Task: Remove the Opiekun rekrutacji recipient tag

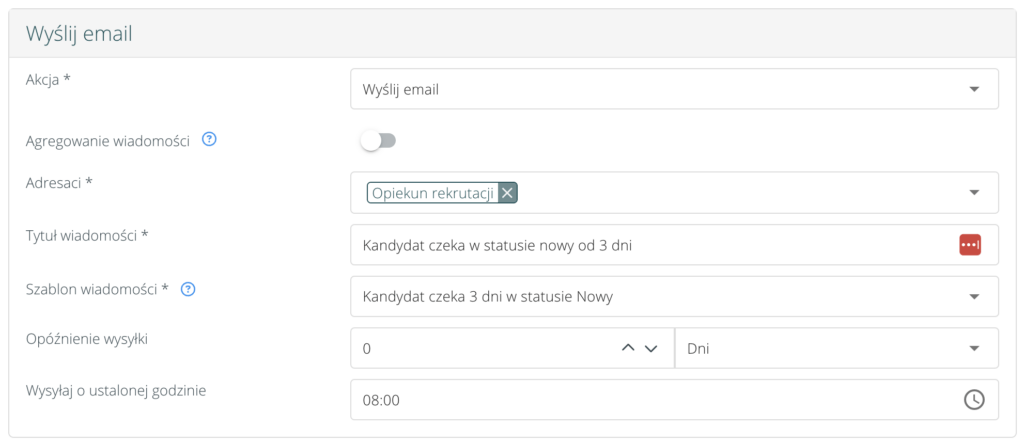Action: point(507,193)
